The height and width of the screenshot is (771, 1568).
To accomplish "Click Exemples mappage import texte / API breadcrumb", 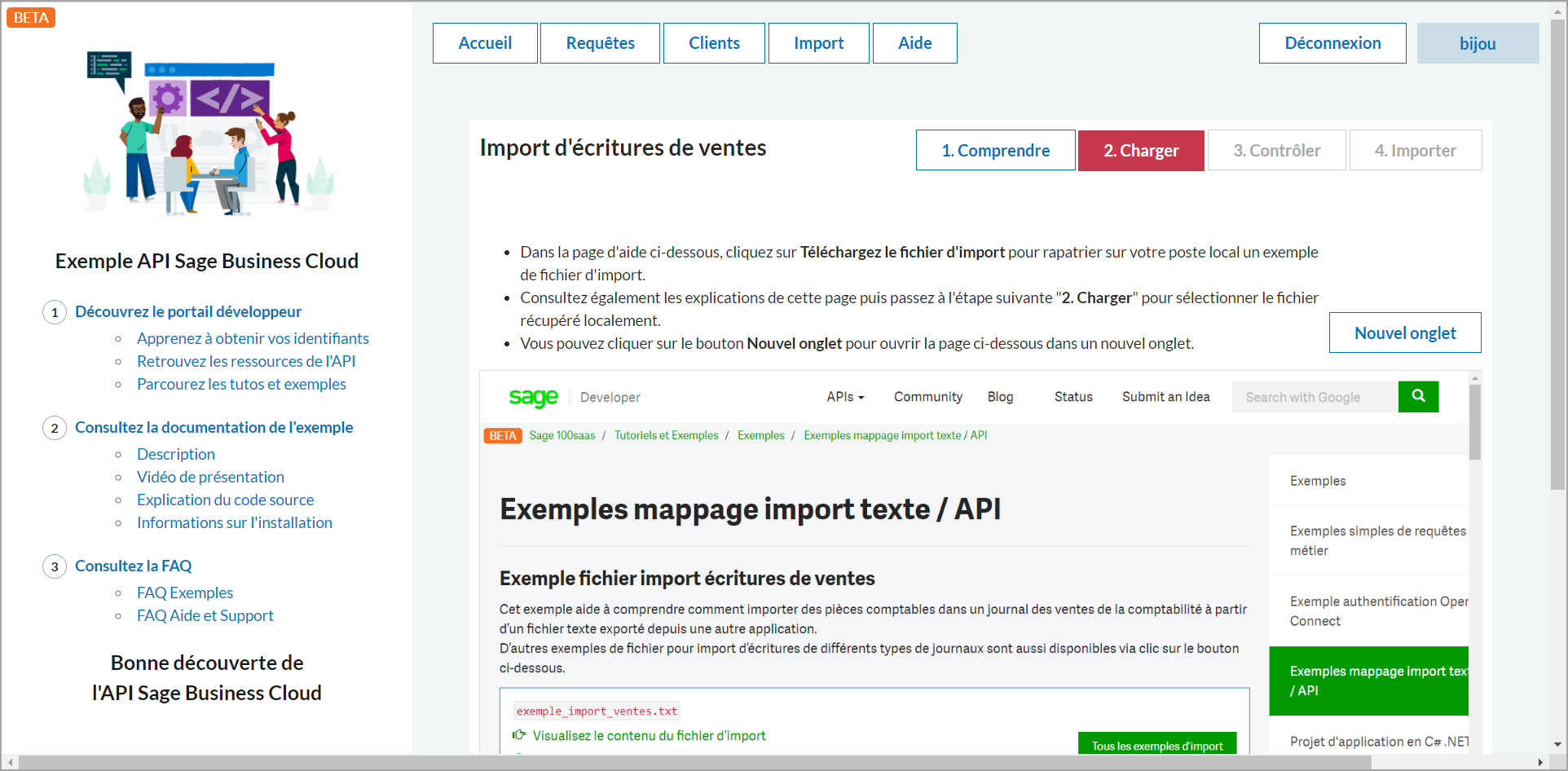I will 895,435.
